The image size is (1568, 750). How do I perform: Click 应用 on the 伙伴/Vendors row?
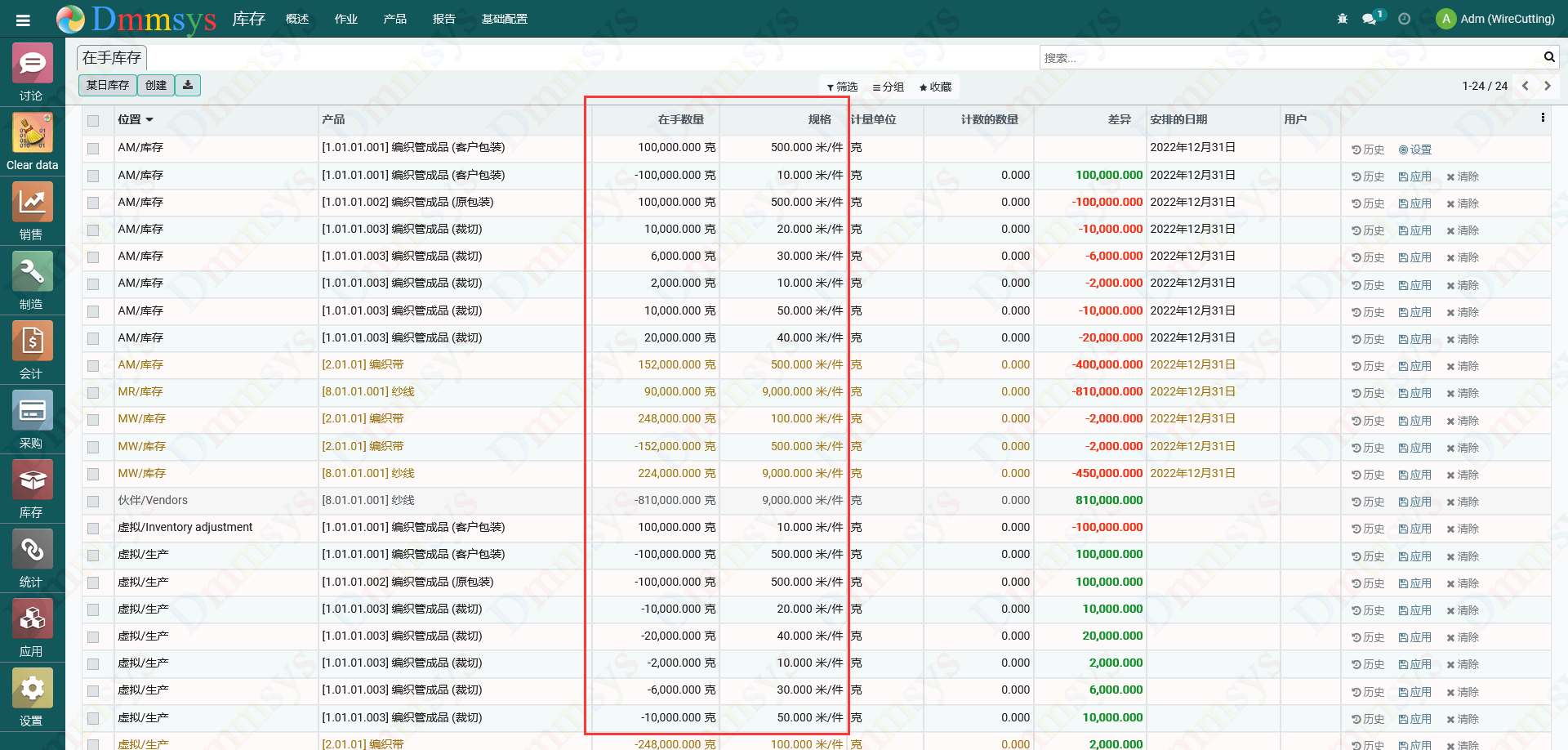1415,502
